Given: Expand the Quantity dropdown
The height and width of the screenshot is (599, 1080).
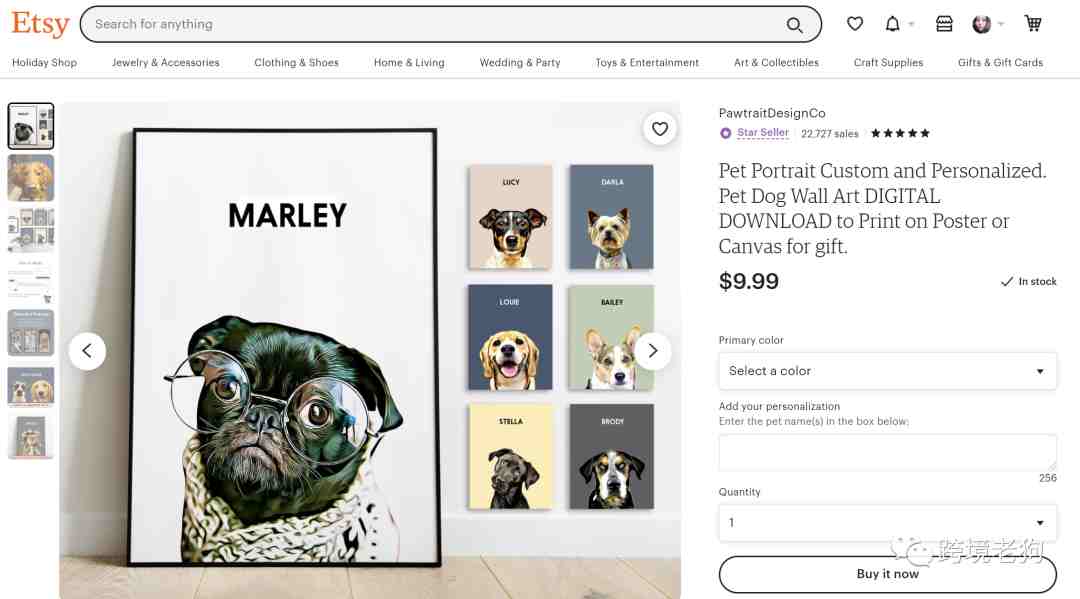Looking at the screenshot, I should coord(887,523).
